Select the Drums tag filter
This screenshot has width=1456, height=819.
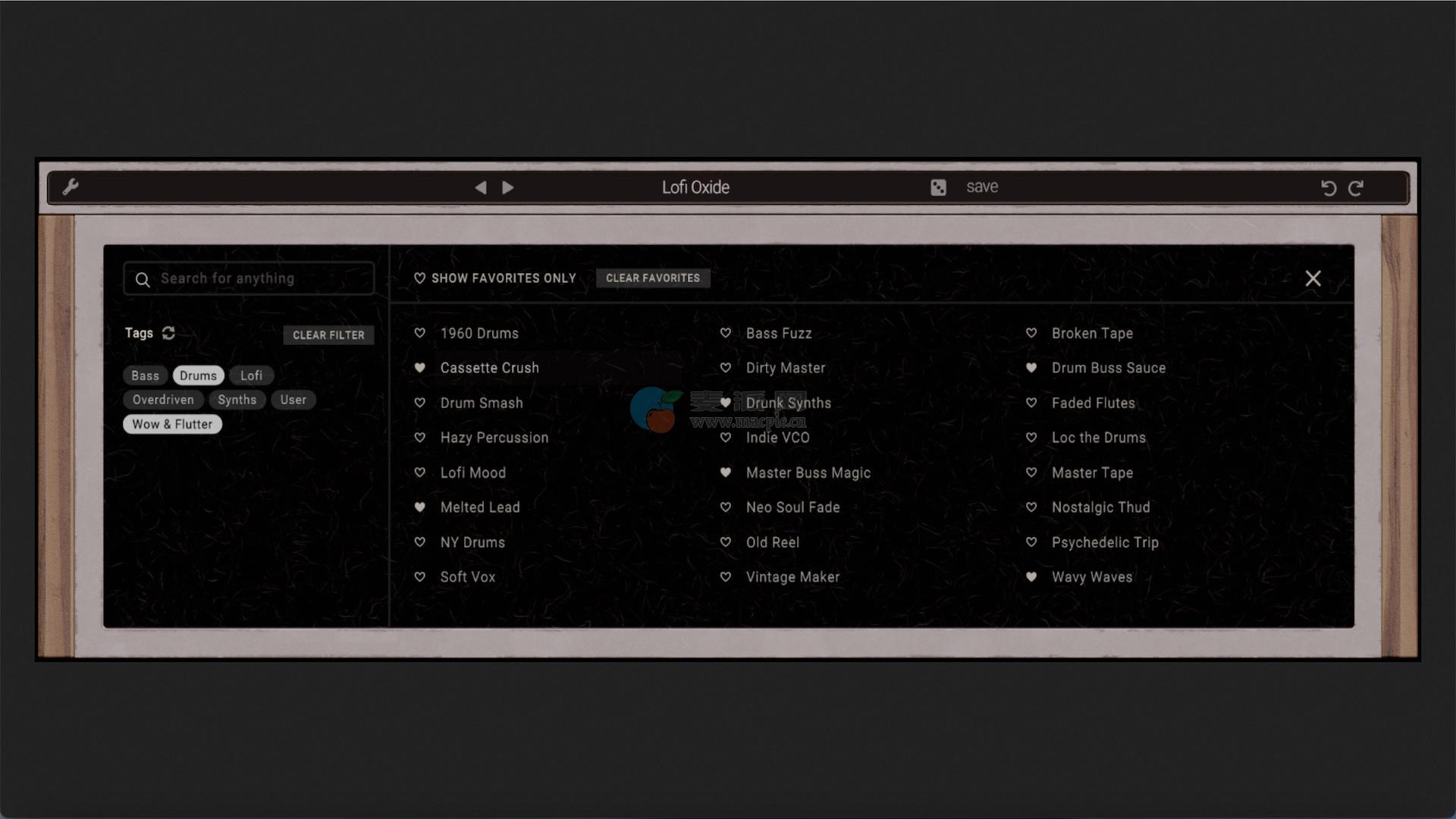[x=198, y=375]
